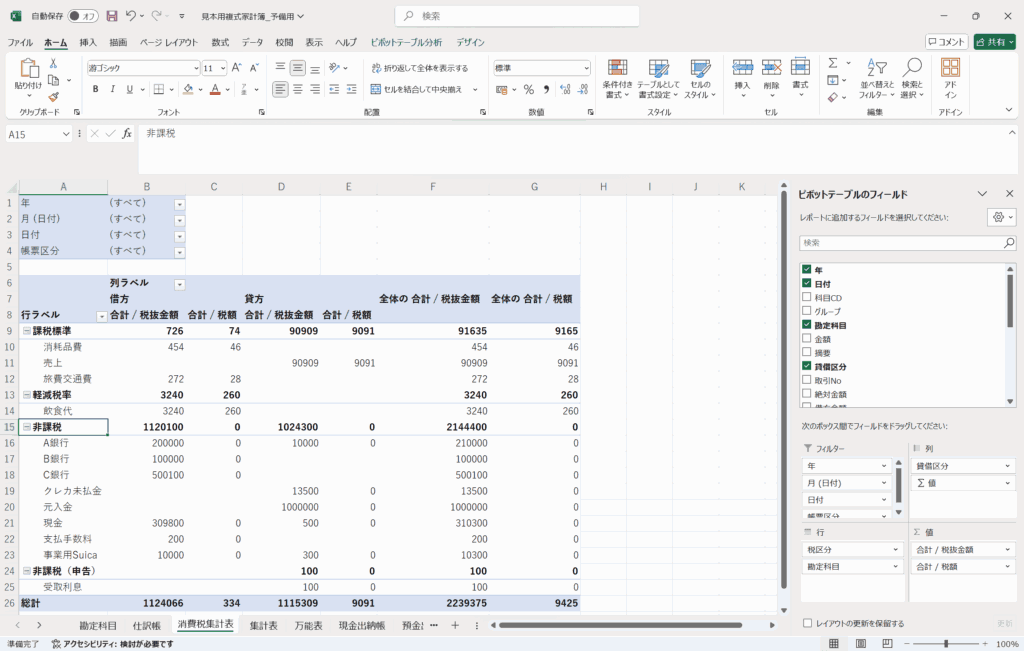Open Sort and Filter menu
Screen dimensions: 1024x651
coord(876,78)
